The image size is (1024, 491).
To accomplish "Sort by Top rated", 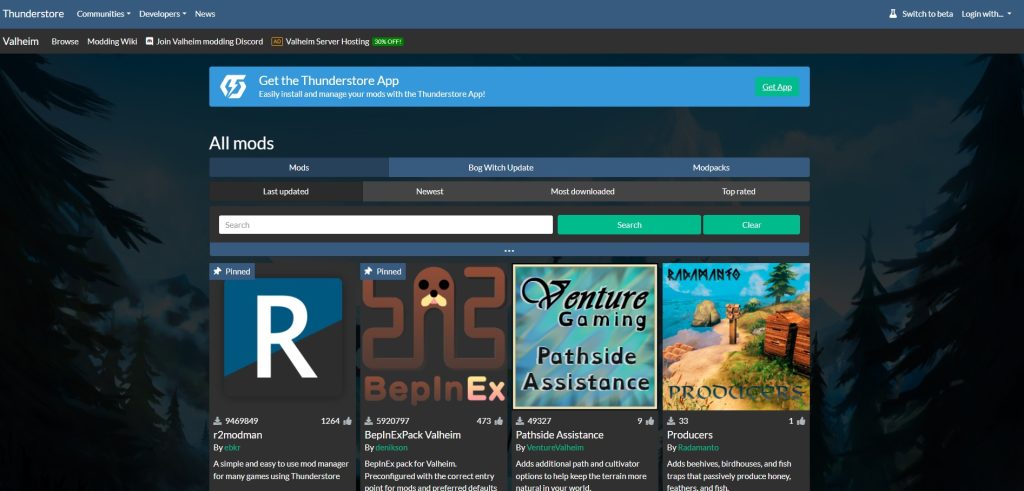I will tap(739, 191).
